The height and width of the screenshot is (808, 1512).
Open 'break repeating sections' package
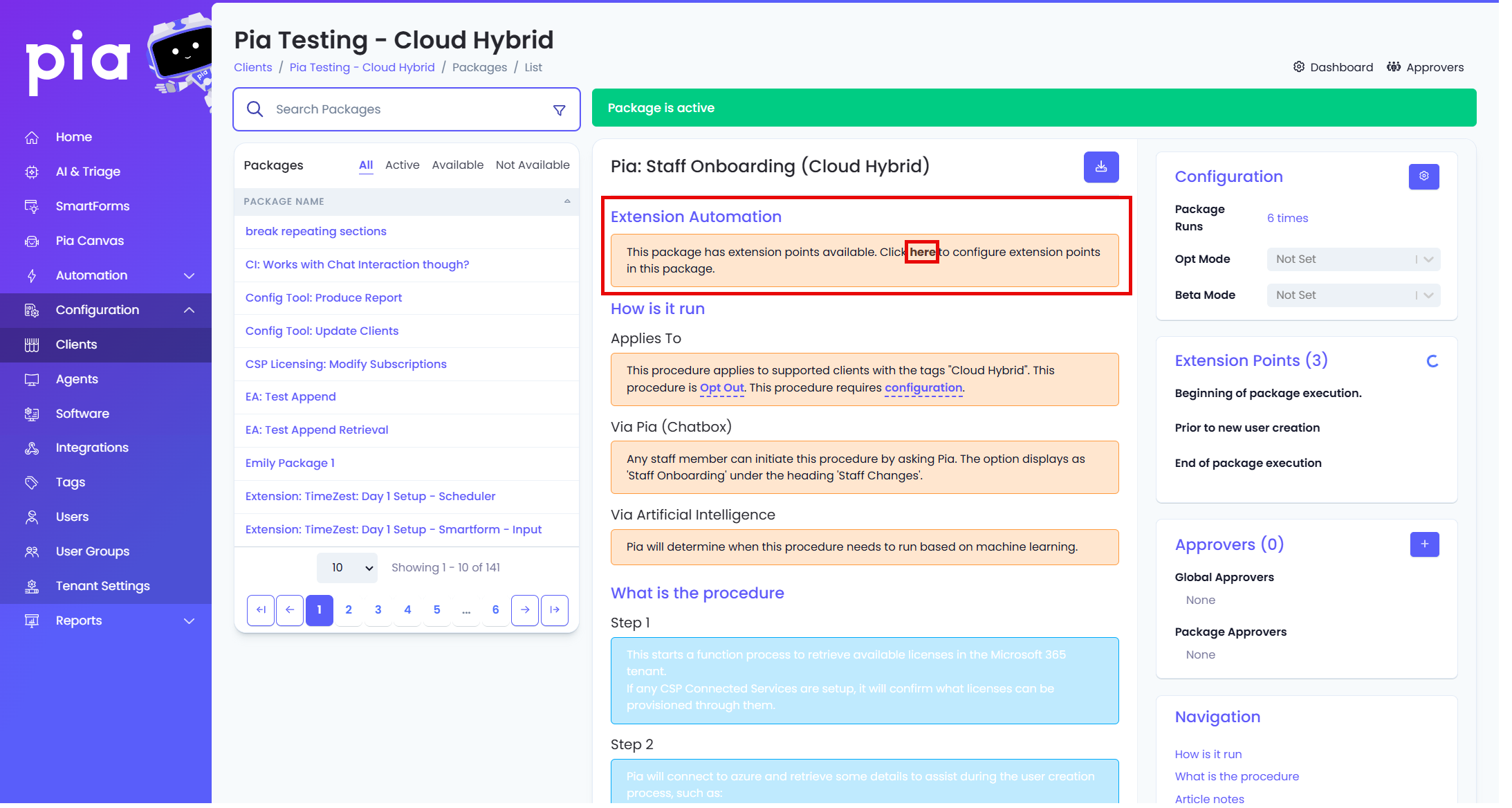click(316, 232)
